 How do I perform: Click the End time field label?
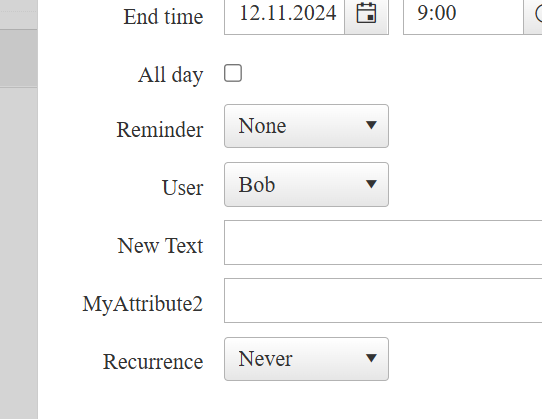(163, 17)
